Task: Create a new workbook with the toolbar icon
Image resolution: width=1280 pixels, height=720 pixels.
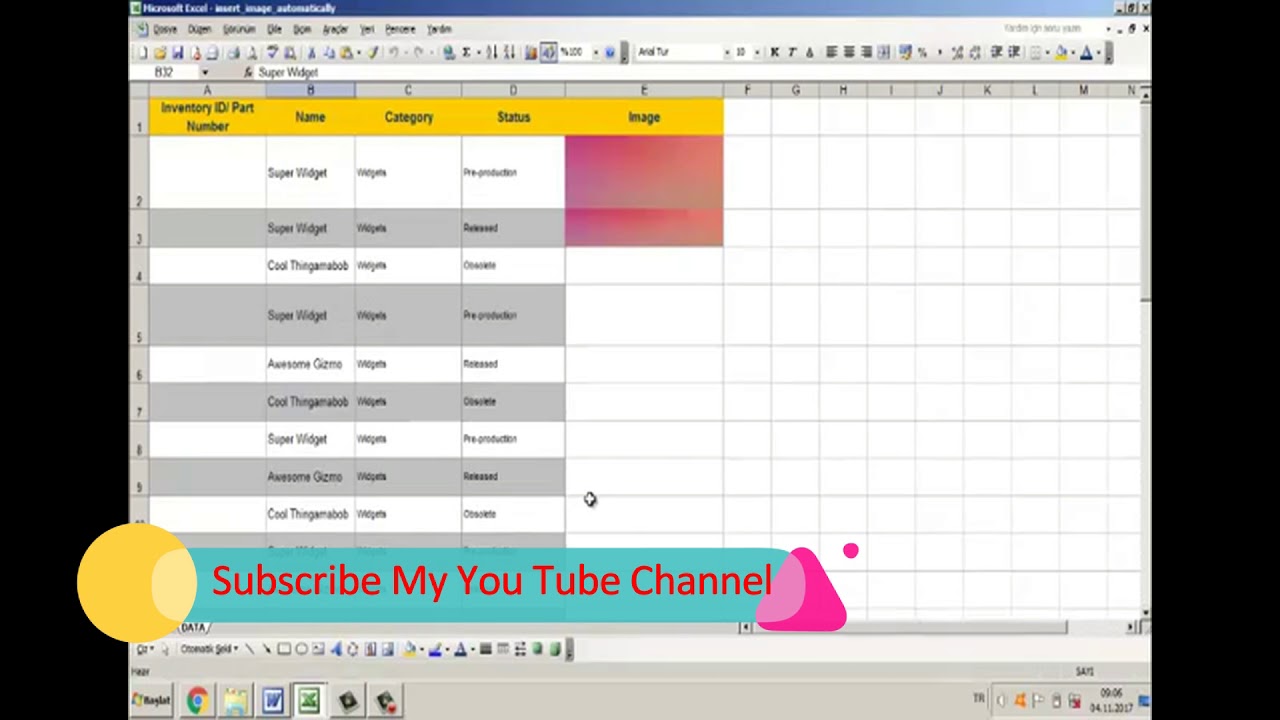Action: 143,52
